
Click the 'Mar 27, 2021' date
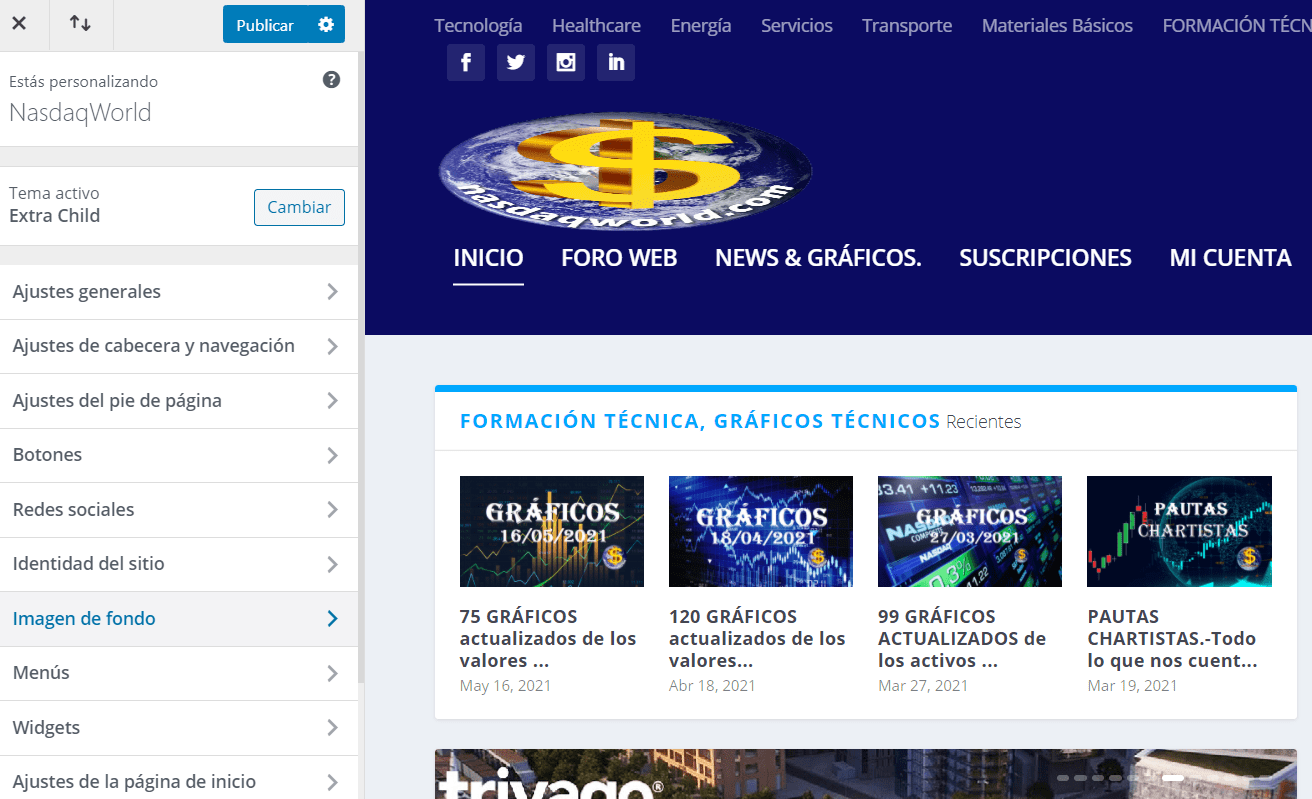pyautogui.click(x=923, y=686)
